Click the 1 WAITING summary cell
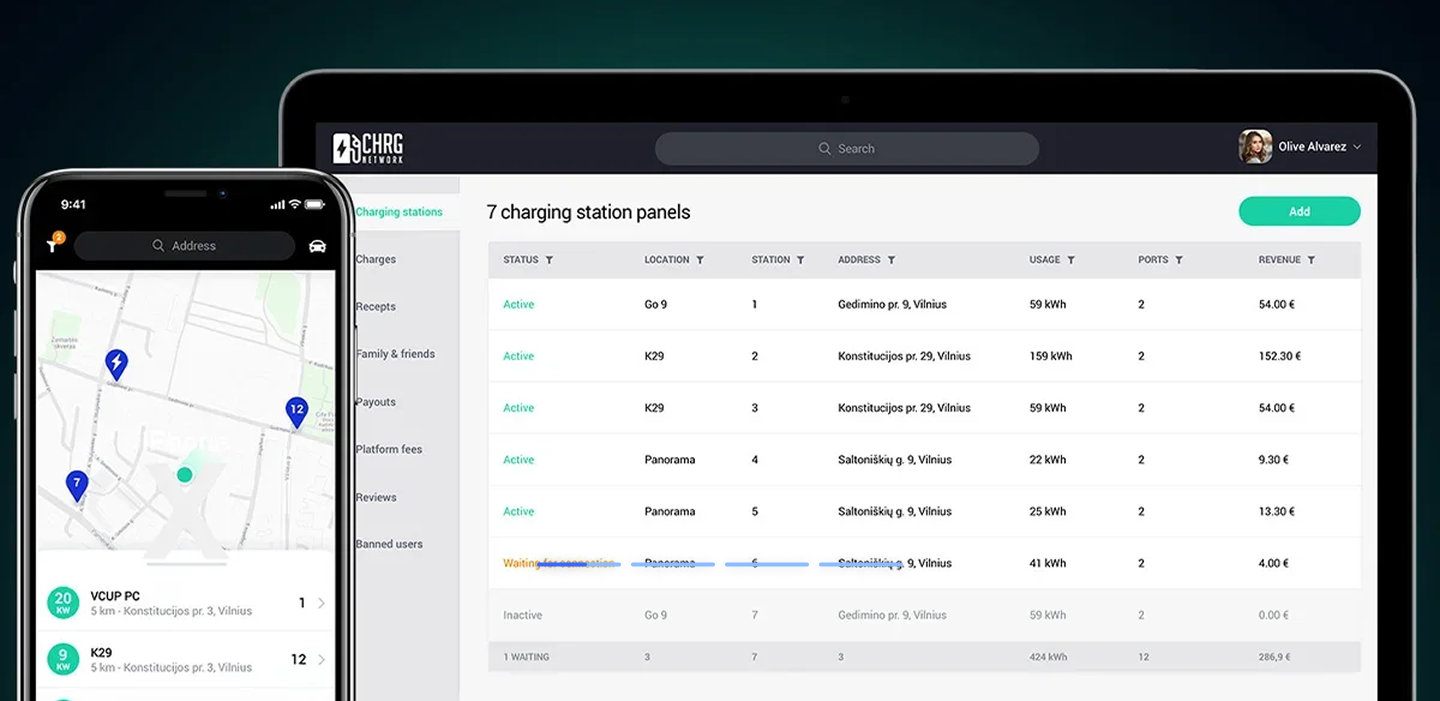1440x701 pixels. click(x=526, y=657)
